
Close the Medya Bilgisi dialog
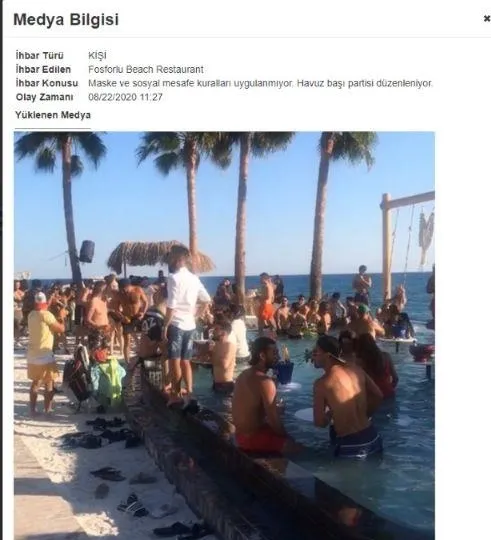pos(487,19)
